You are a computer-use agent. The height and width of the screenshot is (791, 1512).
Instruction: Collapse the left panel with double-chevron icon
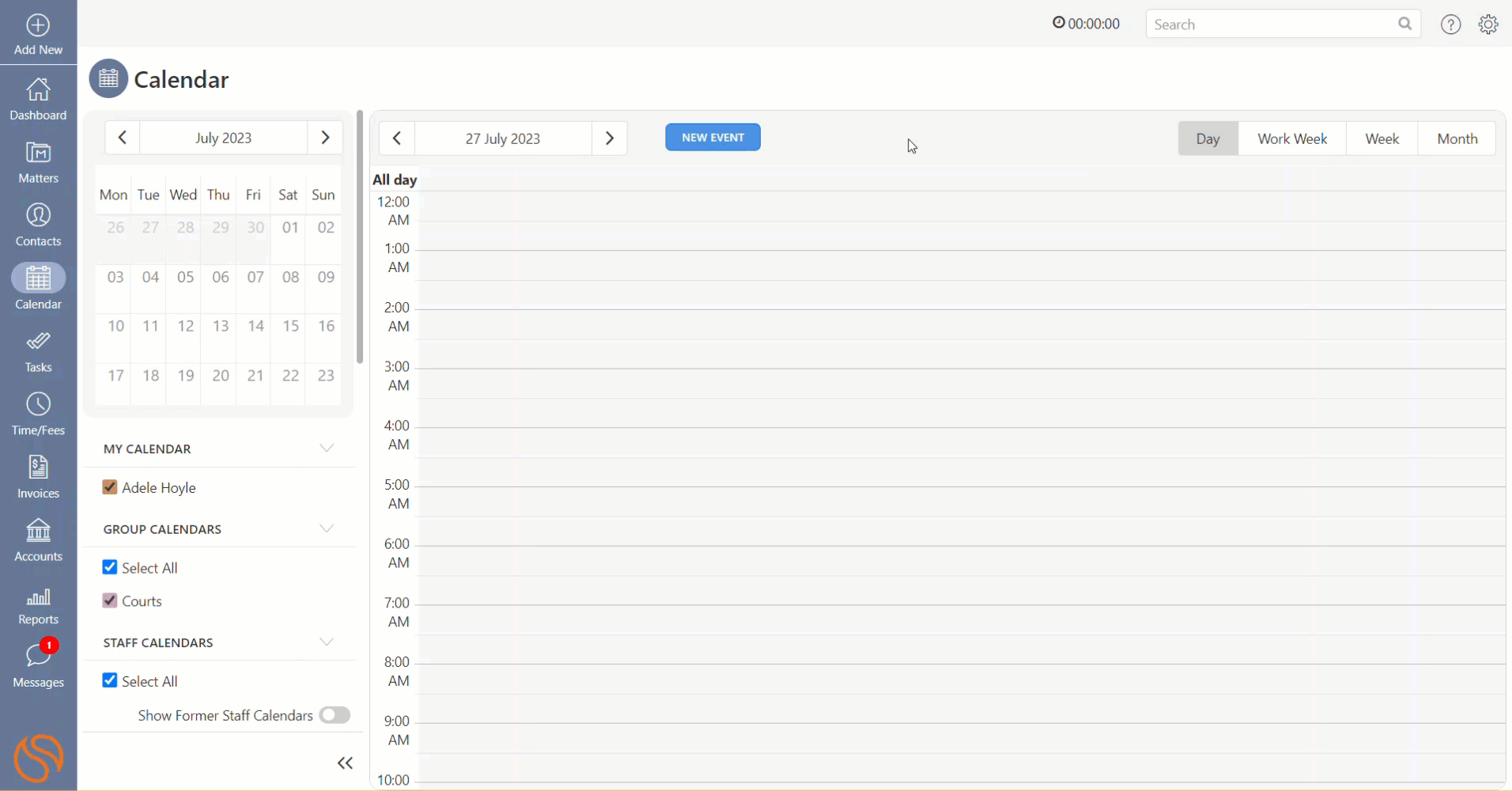(345, 763)
